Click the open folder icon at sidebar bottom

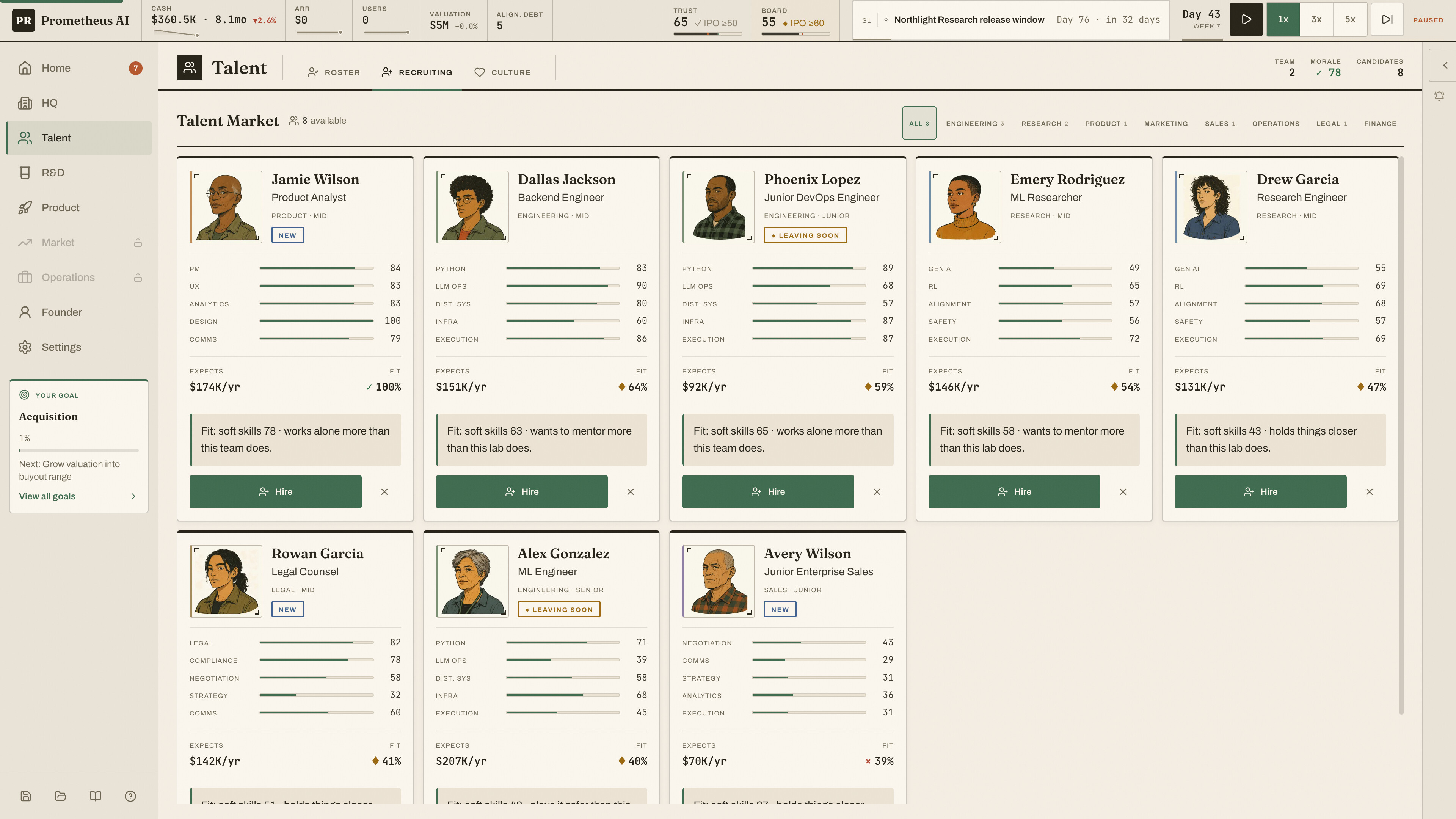pos(61,796)
